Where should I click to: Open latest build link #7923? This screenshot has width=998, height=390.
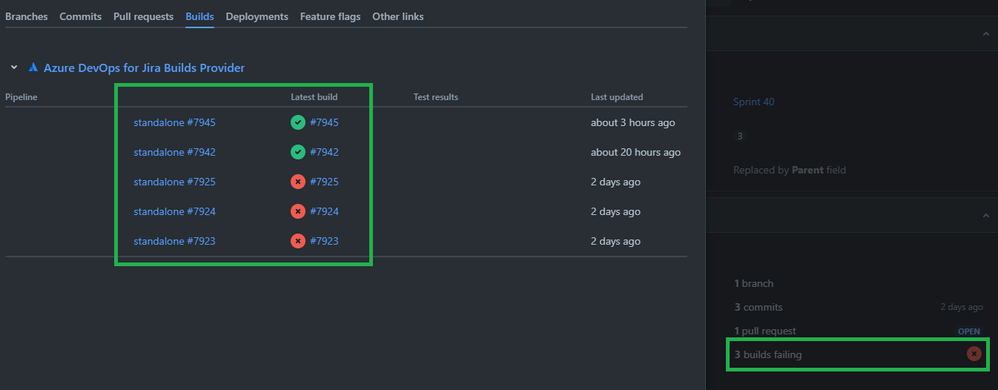324,241
